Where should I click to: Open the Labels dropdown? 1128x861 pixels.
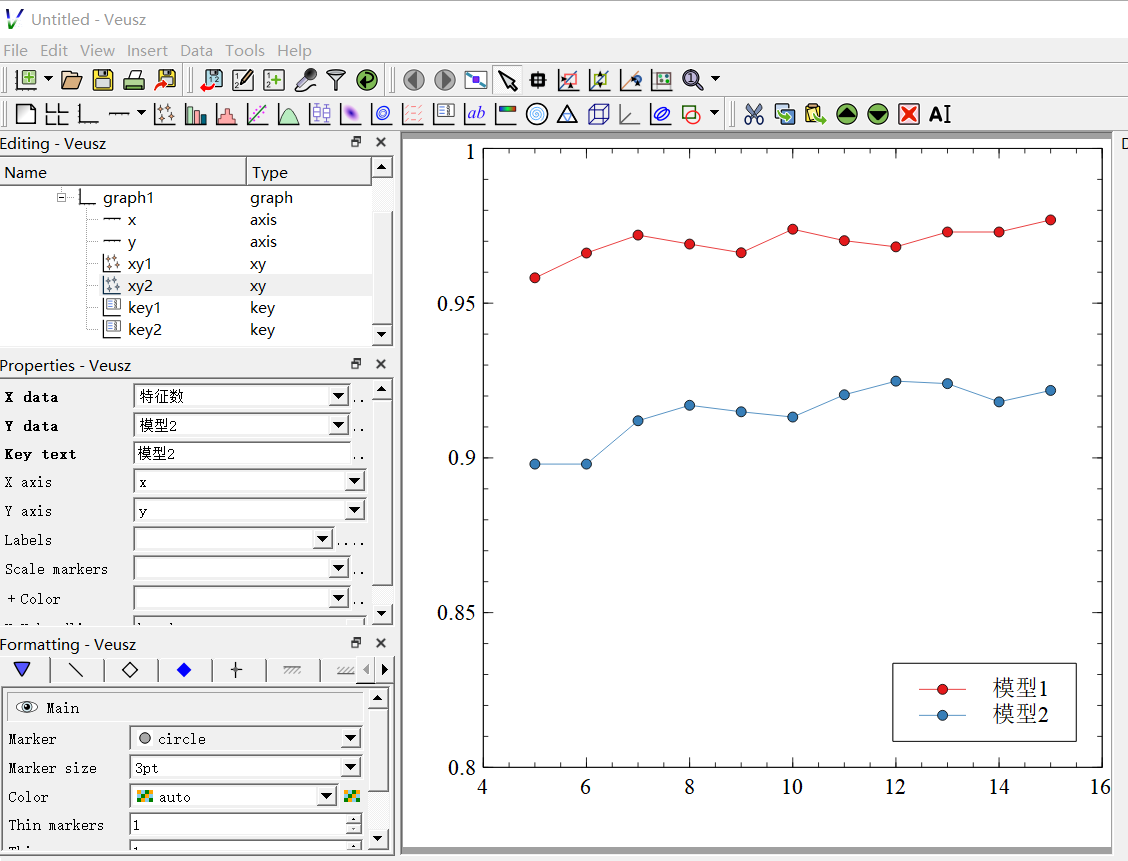click(x=322, y=539)
